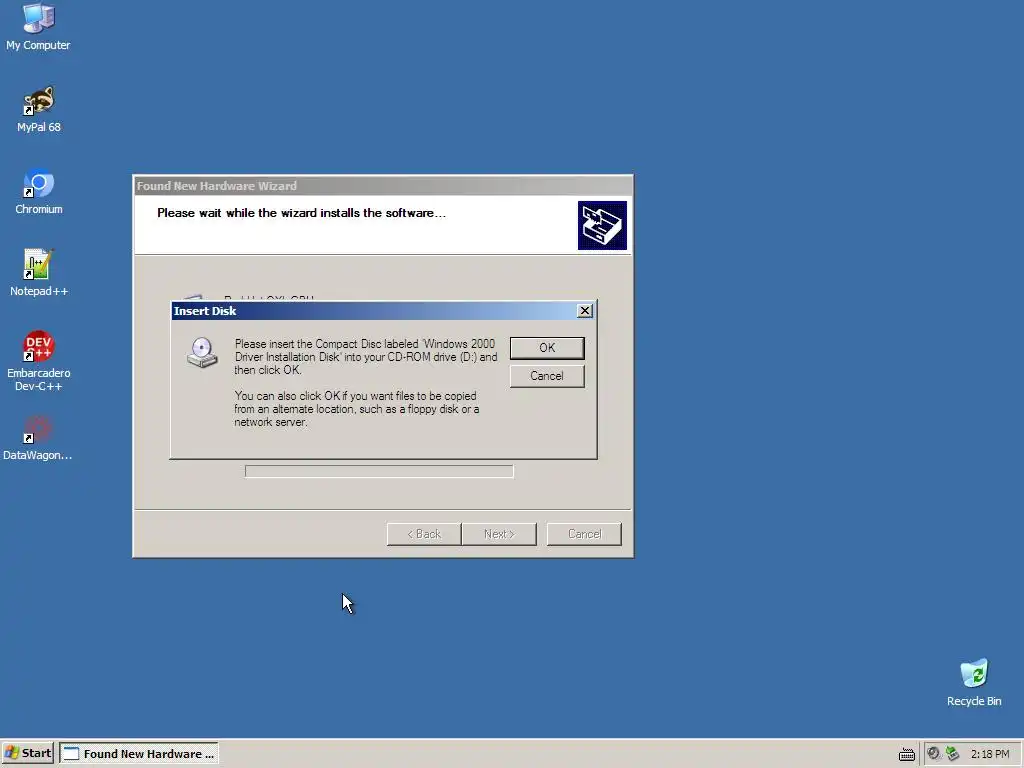This screenshot has width=1024, height=768.
Task: Click OK in Insert Disk dialog
Action: (x=547, y=348)
